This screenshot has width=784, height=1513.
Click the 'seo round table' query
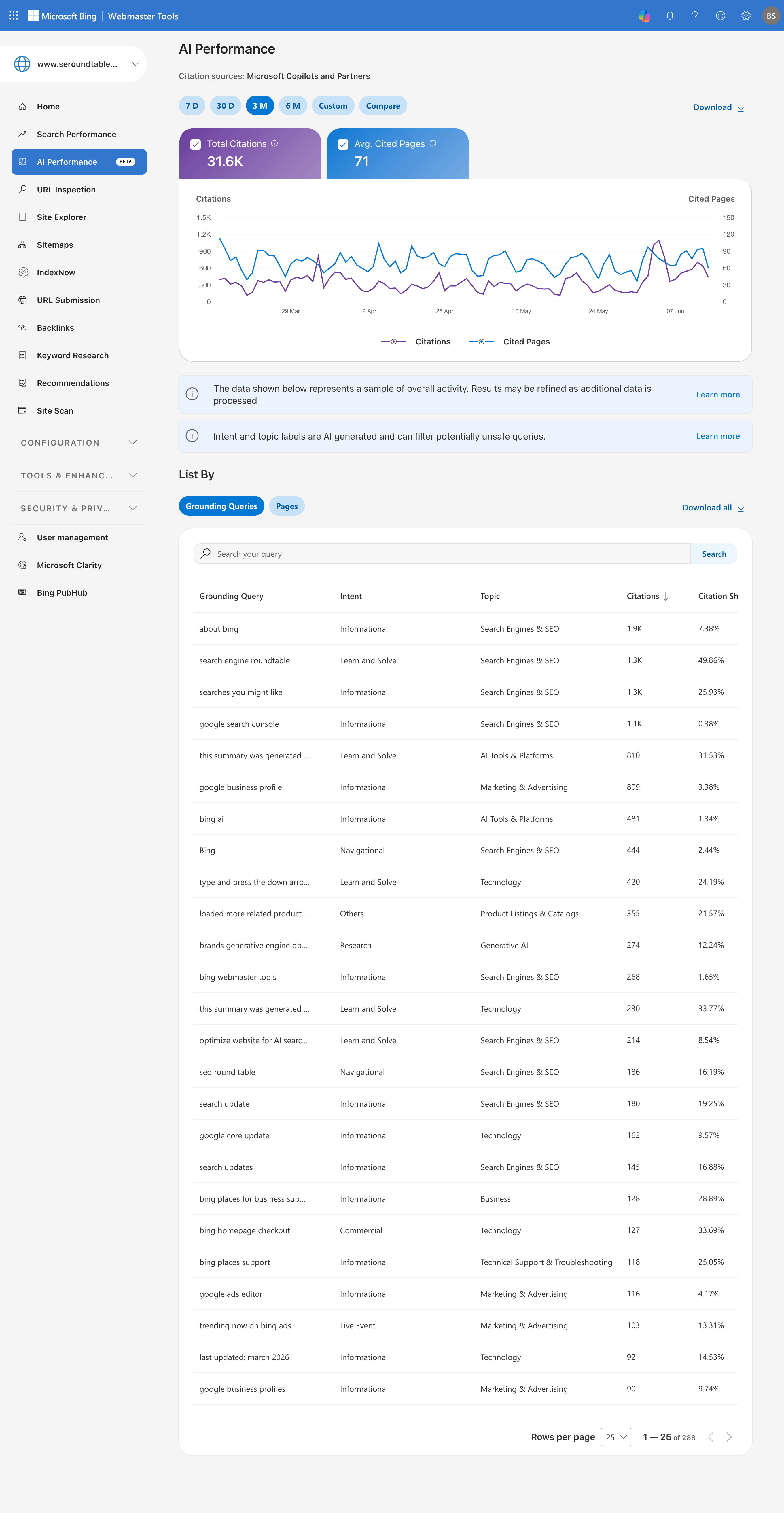pyautogui.click(x=227, y=1072)
